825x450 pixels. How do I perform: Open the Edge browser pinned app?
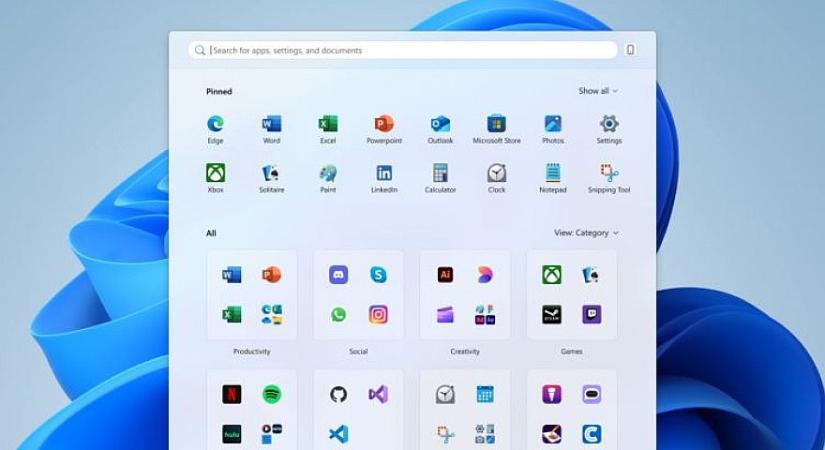pyautogui.click(x=215, y=125)
